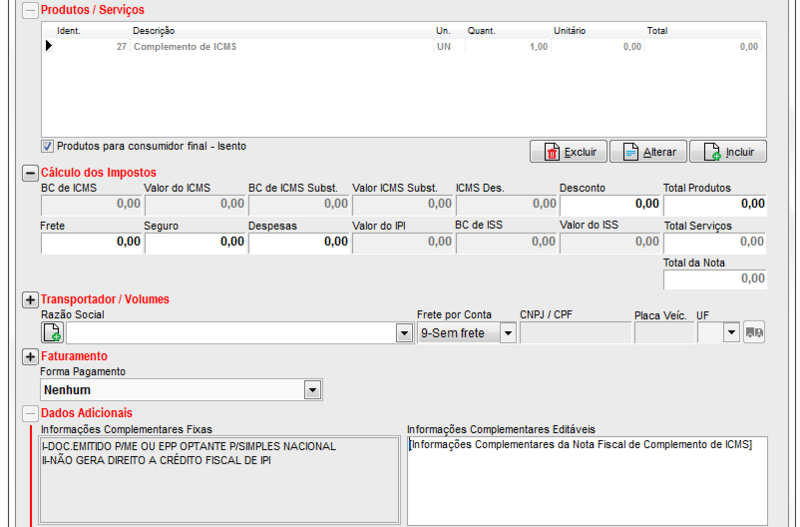
Task: Collapse the Dados Adicionais section
Action: coord(30,413)
